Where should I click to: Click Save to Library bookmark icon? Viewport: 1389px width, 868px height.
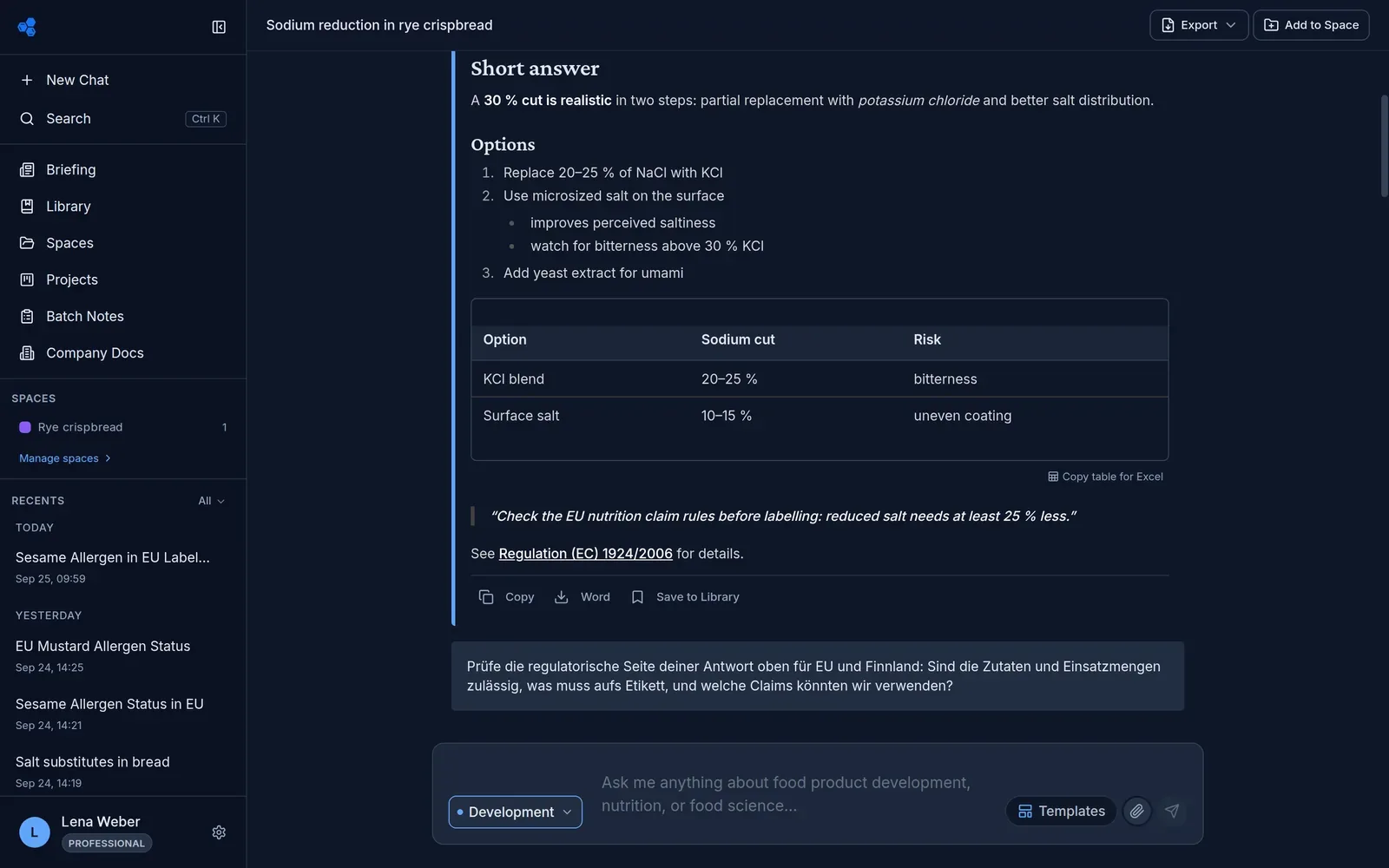click(x=637, y=597)
